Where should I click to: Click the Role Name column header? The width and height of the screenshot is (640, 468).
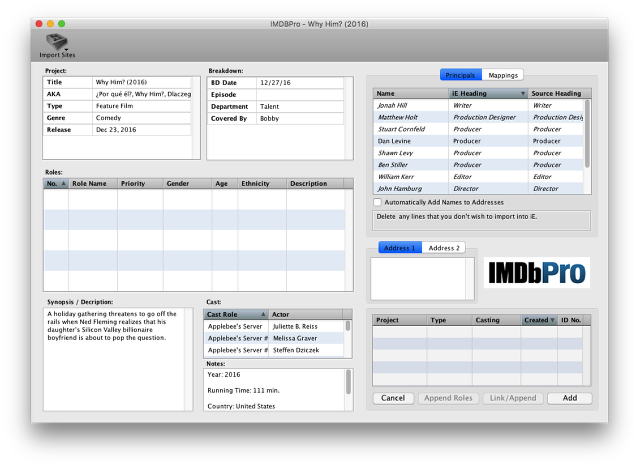click(93, 184)
